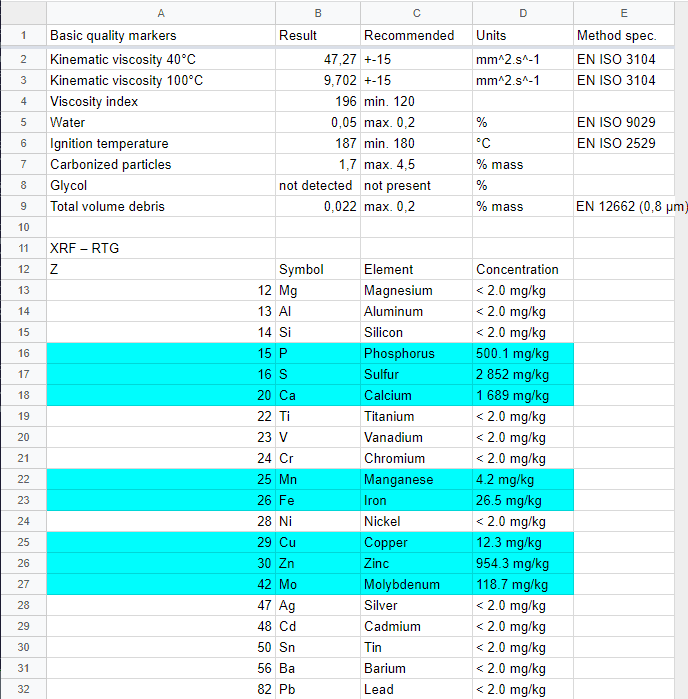Select the 'Titanium' cell
This screenshot has height=699, width=688.
click(x=416, y=416)
